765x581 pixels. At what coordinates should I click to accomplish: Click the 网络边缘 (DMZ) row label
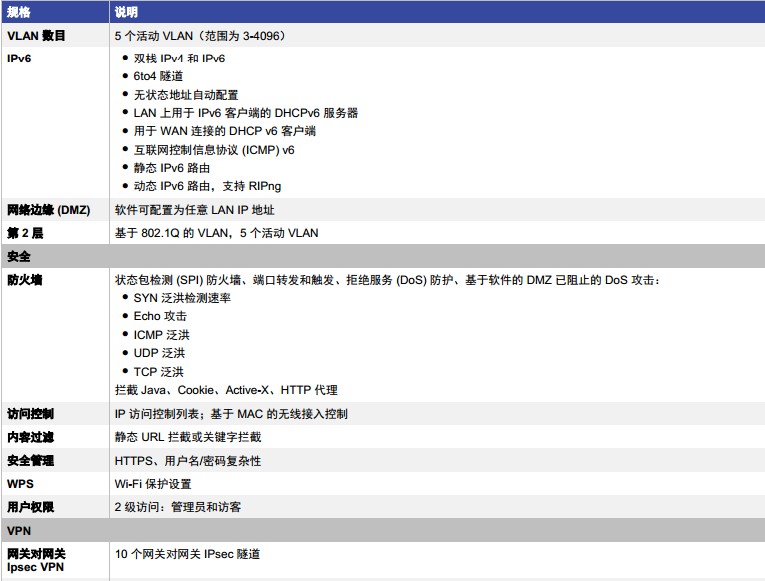coord(48,210)
